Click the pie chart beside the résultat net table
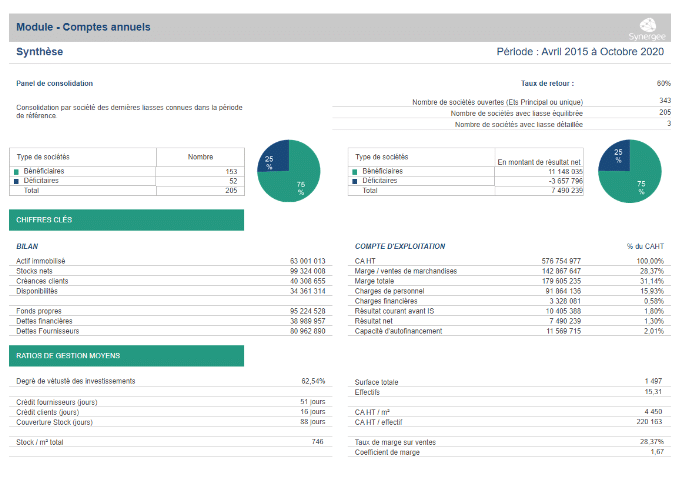682x491 pixels. (x=627, y=170)
